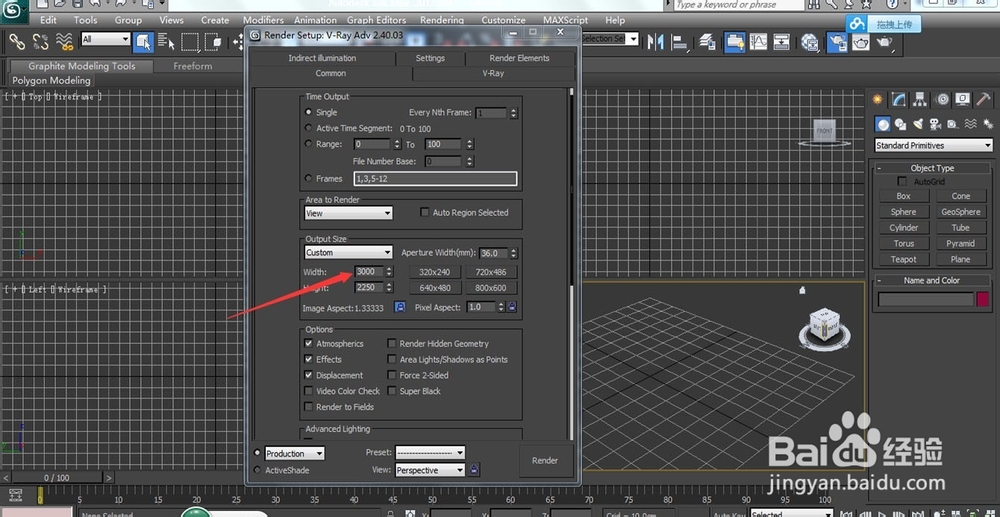The image size is (1000, 517).
Task: Open the render View Perspective dropdown
Action: pyautogui.click(x=430, y=470)
